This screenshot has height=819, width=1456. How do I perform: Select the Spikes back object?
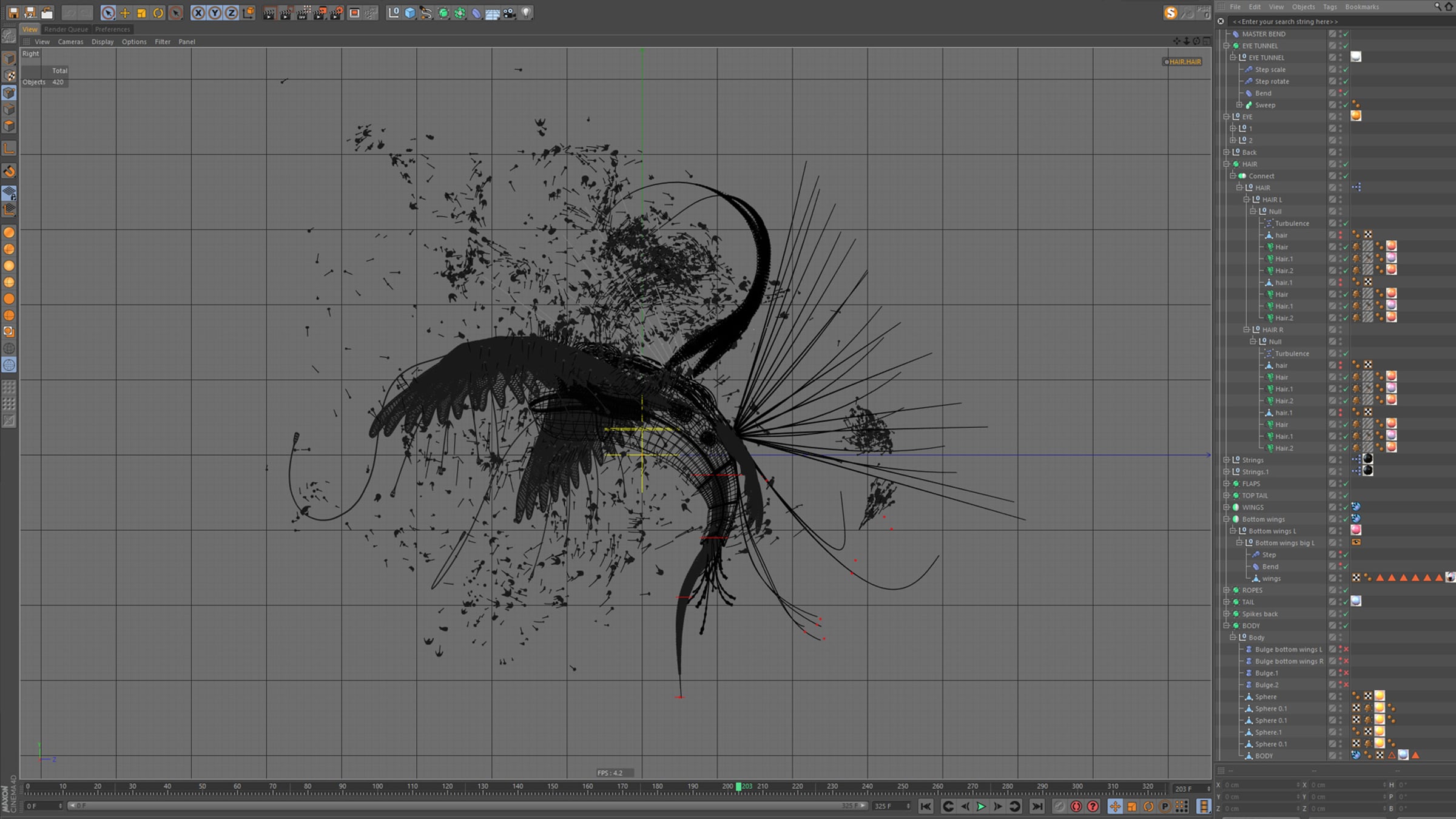pos(1260,614)
